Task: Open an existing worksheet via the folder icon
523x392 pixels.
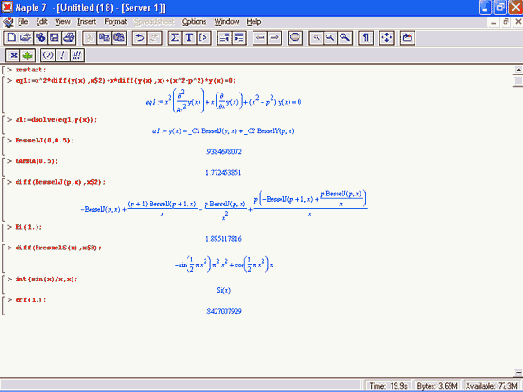Action: click(x=26, y=38)
